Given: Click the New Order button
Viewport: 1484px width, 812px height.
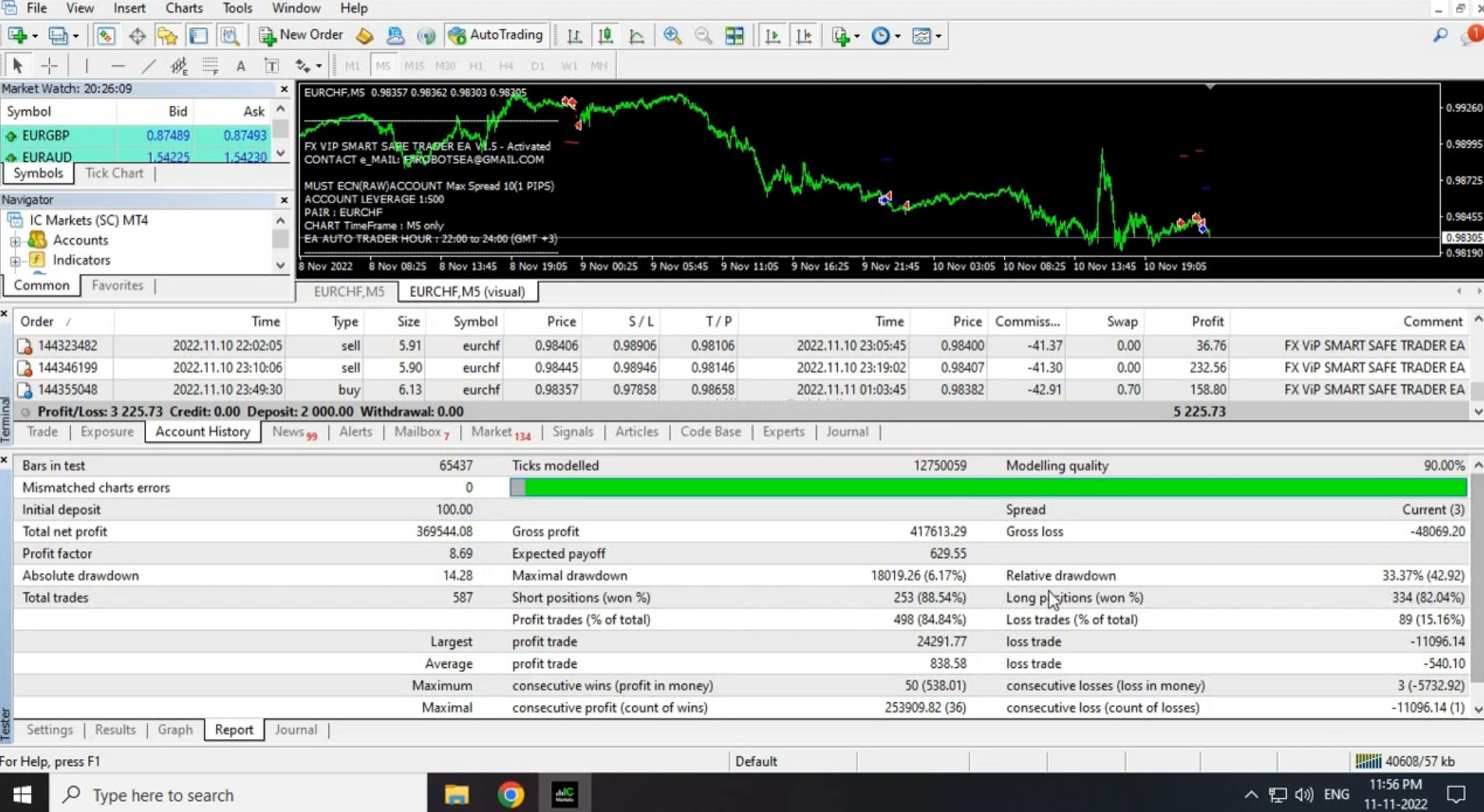Looking at the screenshot, I should click(301, 35).
